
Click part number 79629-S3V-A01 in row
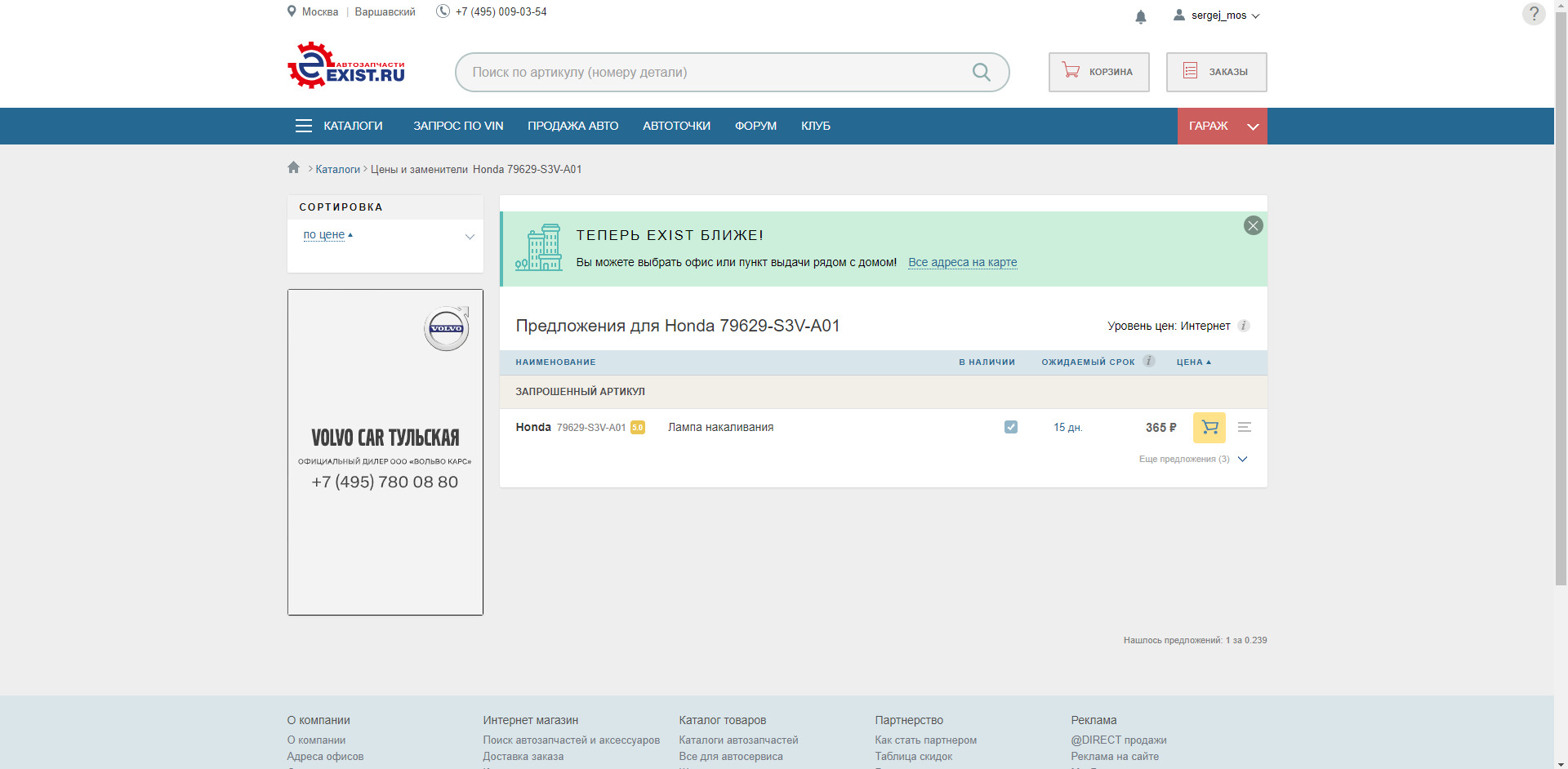pos(591,427)
